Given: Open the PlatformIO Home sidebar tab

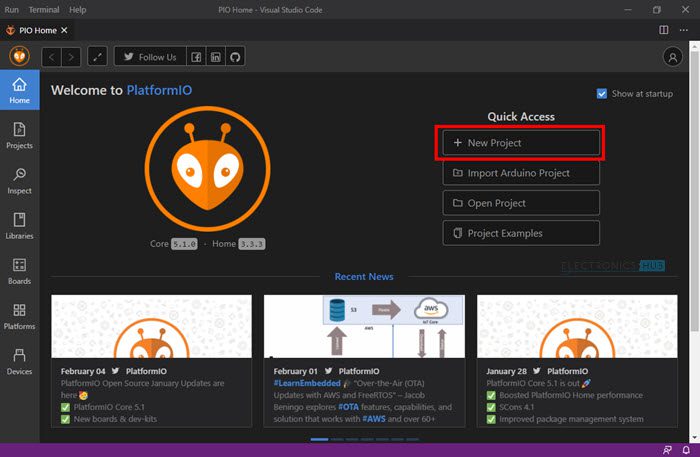Looking at the screenshot, I should click(19, 90).
